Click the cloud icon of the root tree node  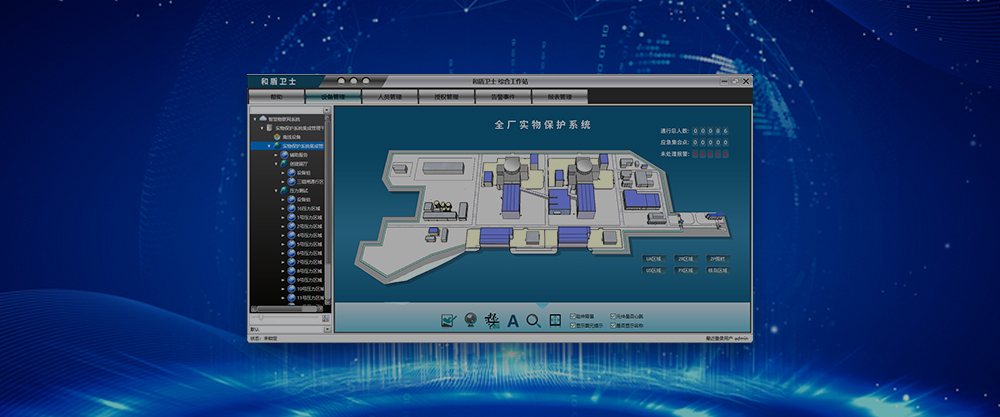[263, 119]
